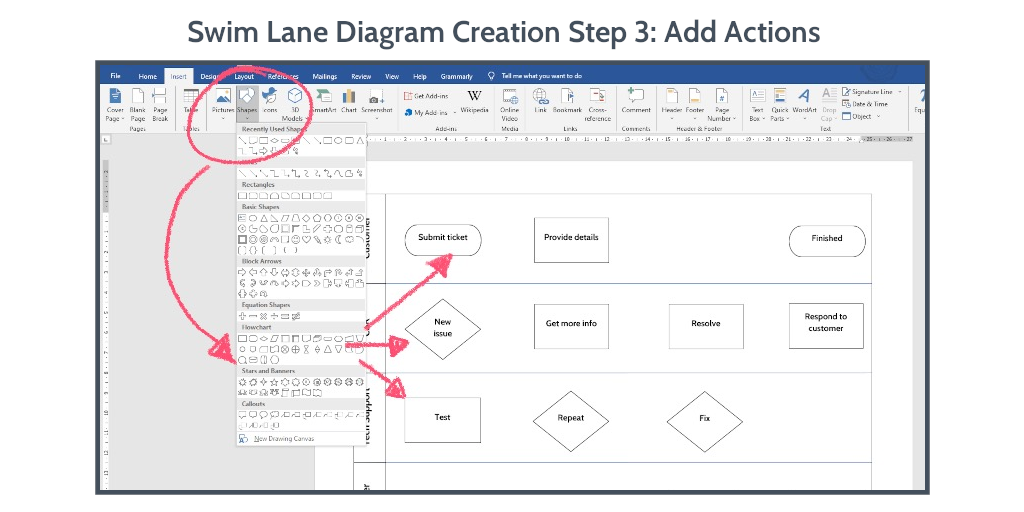
Task: Open the Grammarly tab
Action: tap(456, 76)
